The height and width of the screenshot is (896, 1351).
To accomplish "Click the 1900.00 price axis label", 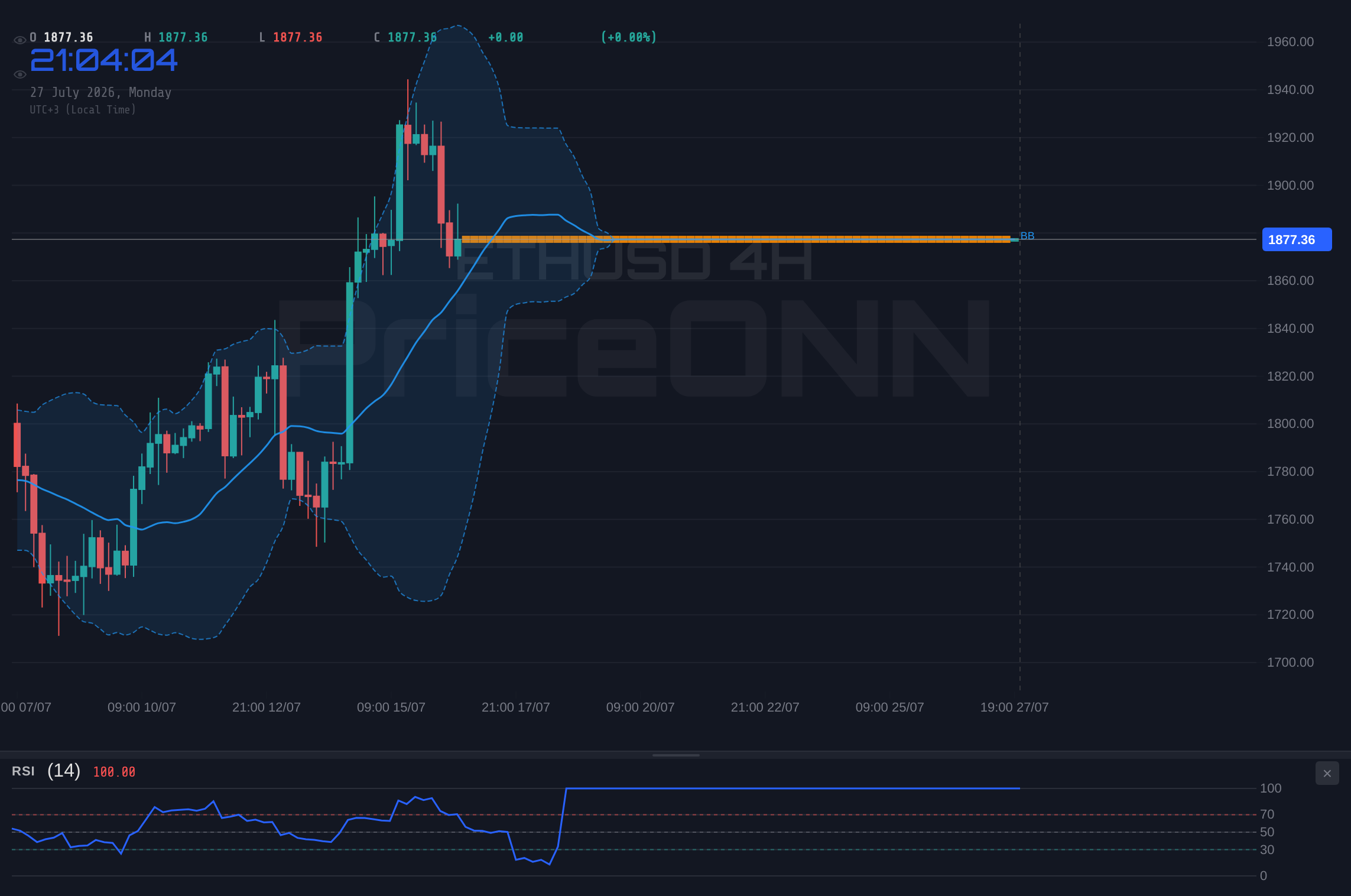I will 1290,186.
